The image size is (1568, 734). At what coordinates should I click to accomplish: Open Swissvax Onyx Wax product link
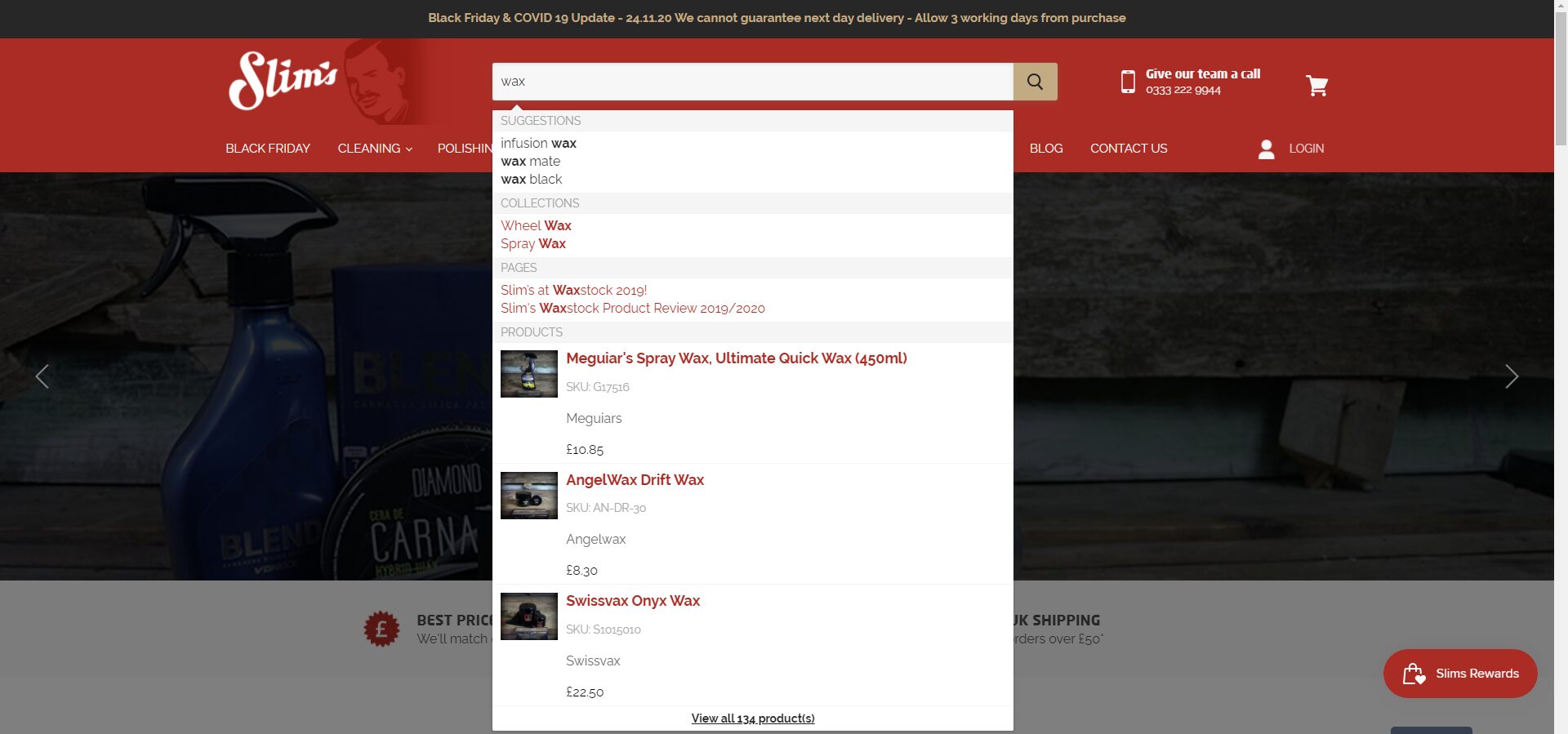pyautogui.click(x=633, y=601)
